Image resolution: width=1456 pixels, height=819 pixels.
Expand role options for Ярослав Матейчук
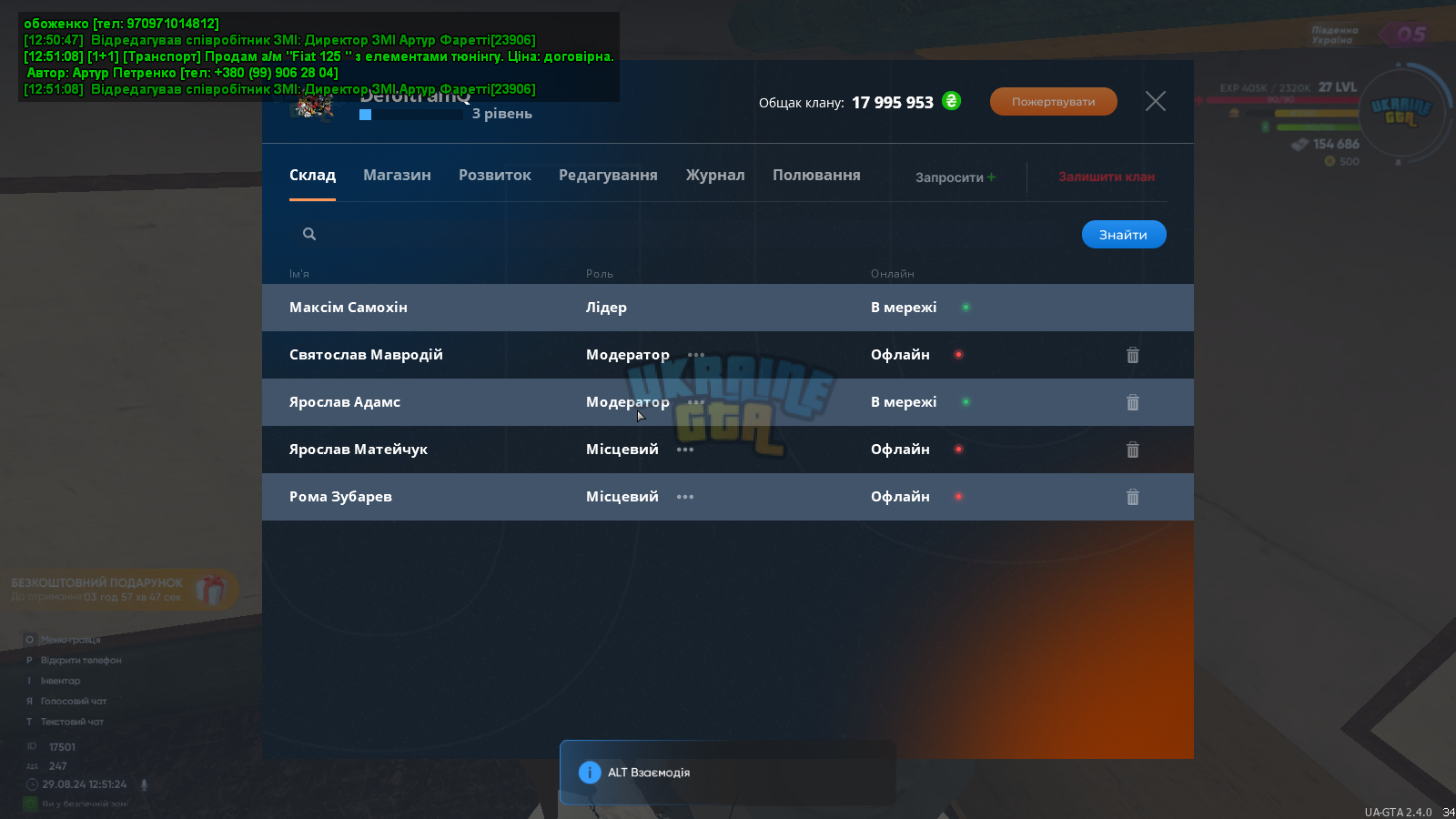(x=685, y=450)
